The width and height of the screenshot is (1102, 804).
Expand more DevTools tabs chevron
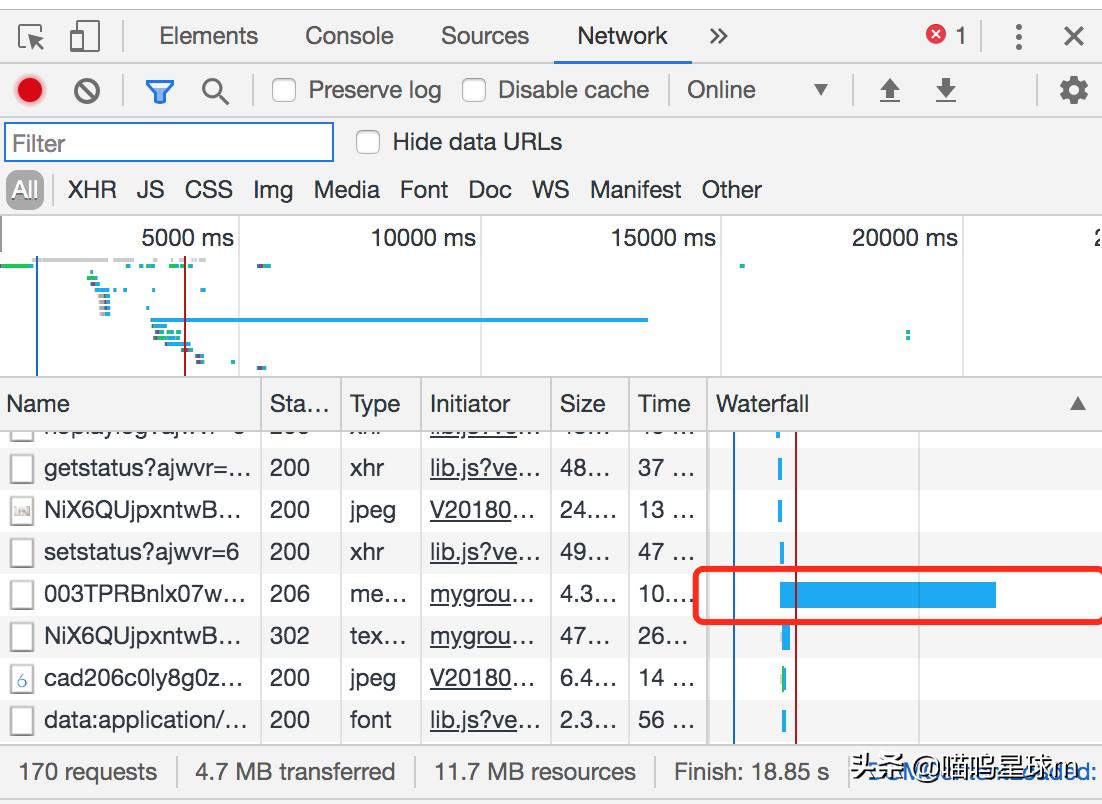pos(718,37)
